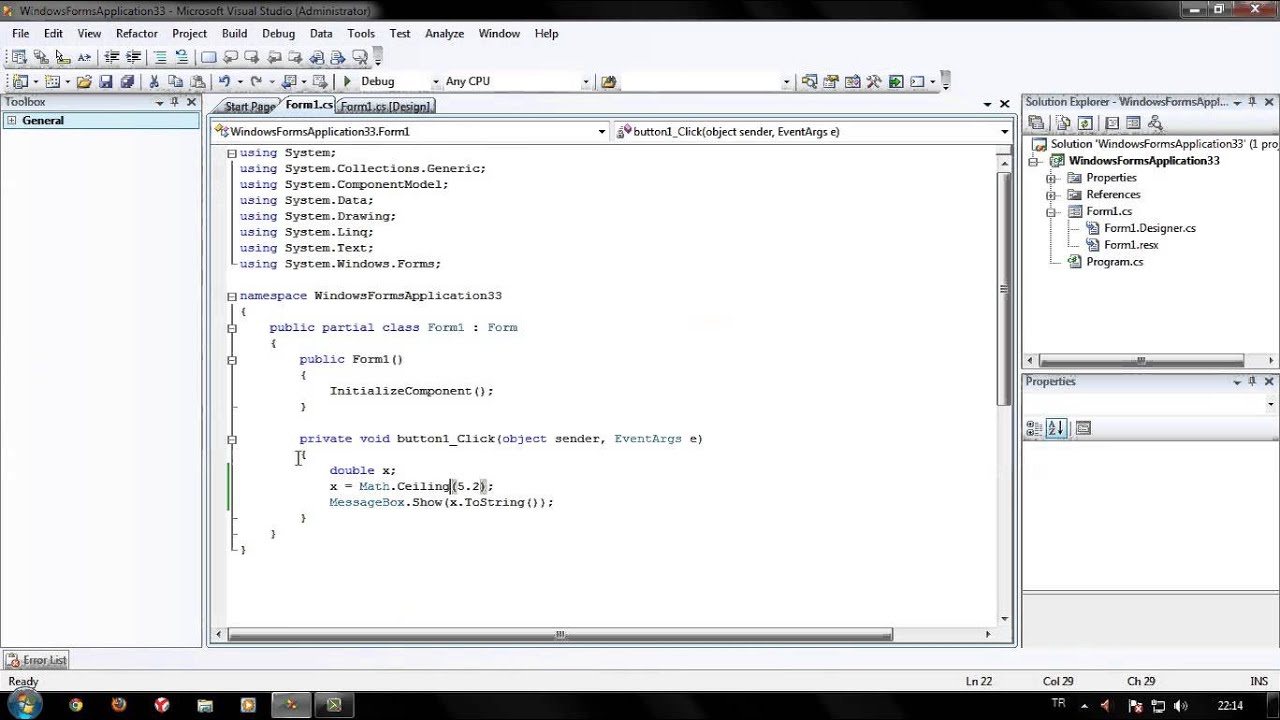This screenshot has height=720, width=1280.
Task: Click Property Pages icon in Properties panel
Action: [1083, 428]
